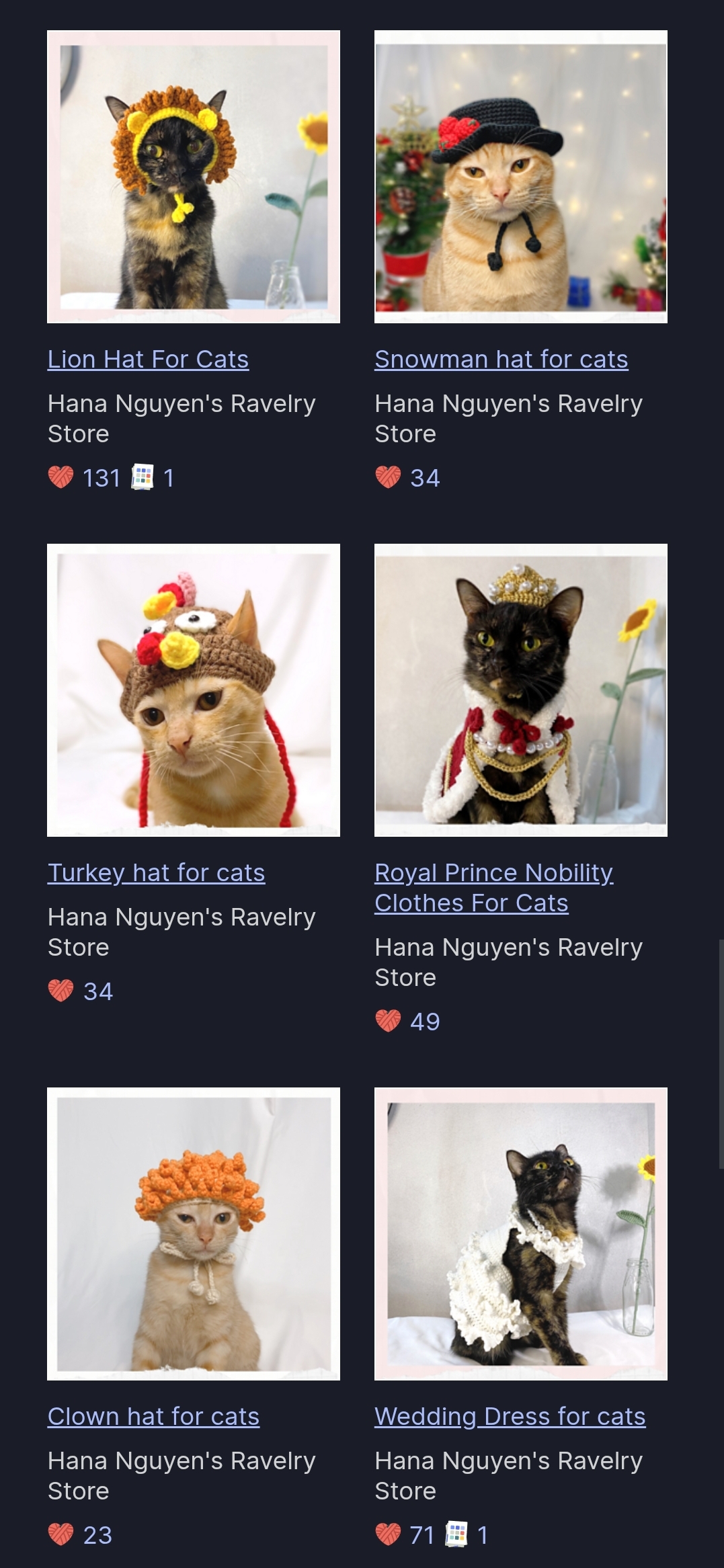The image size is (724, 1568).
Task: Open Royal Prince Nobility Clothes For Cats link
Action: click(494, 887)
